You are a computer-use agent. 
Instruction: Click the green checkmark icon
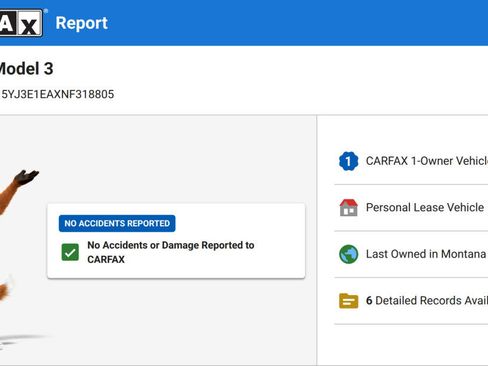70,252
